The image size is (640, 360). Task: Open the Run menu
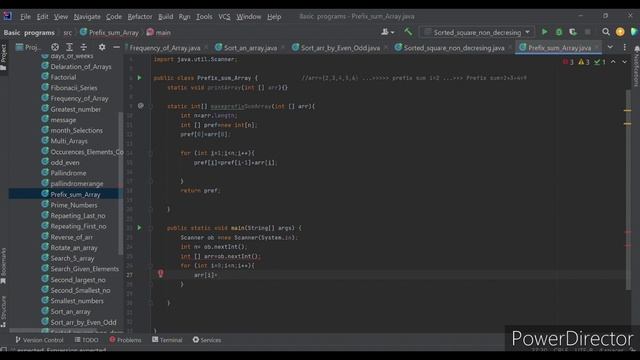coord(184,17)
